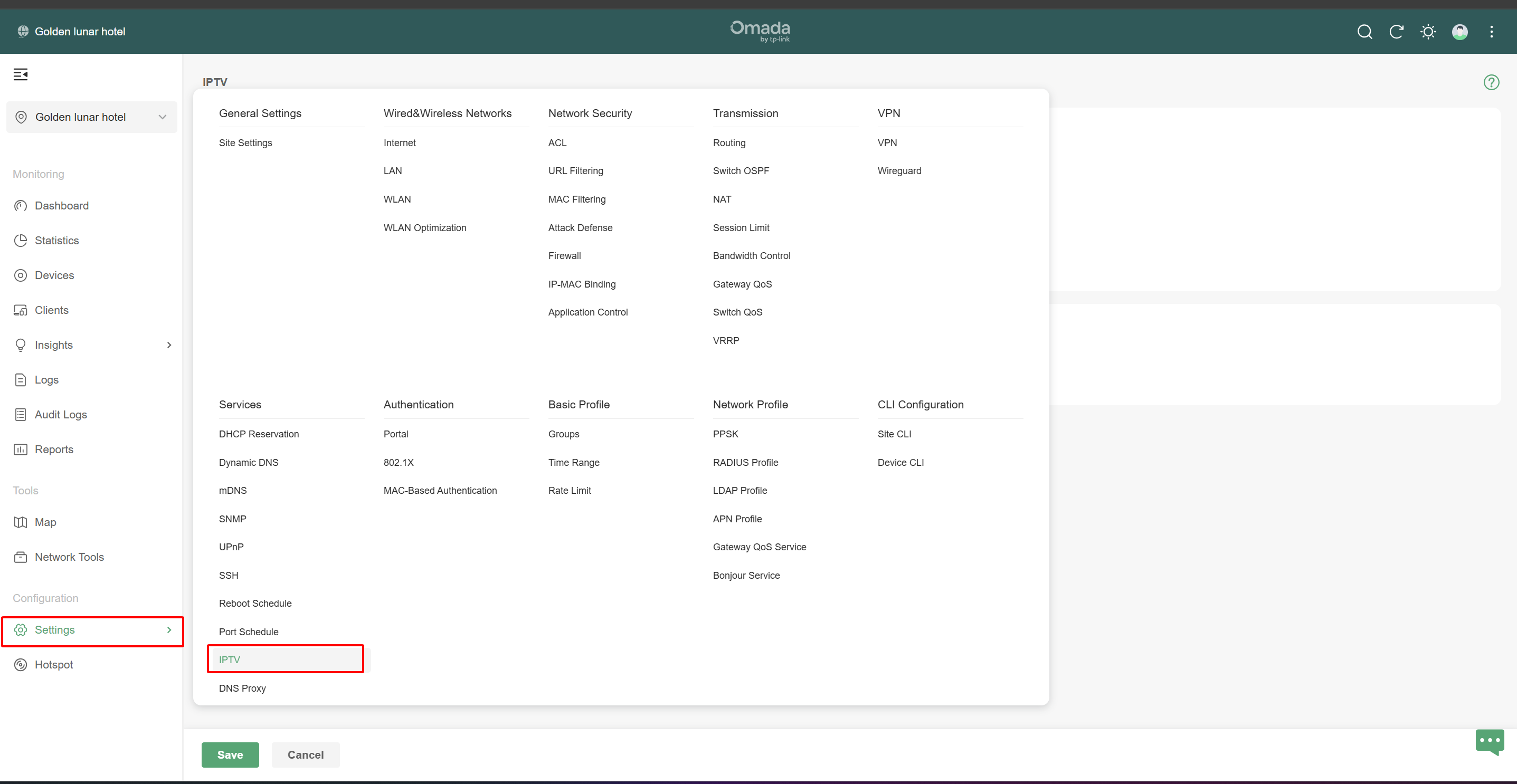Go to Attack Defense

(580, 228)
